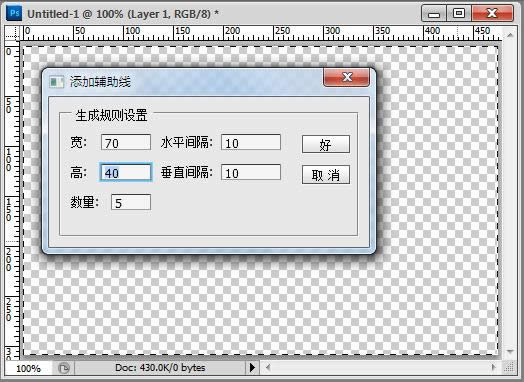This screenshot has height=382, width=524.
Task: Click the window resize grip corner
Action: (x=509, y=368)
